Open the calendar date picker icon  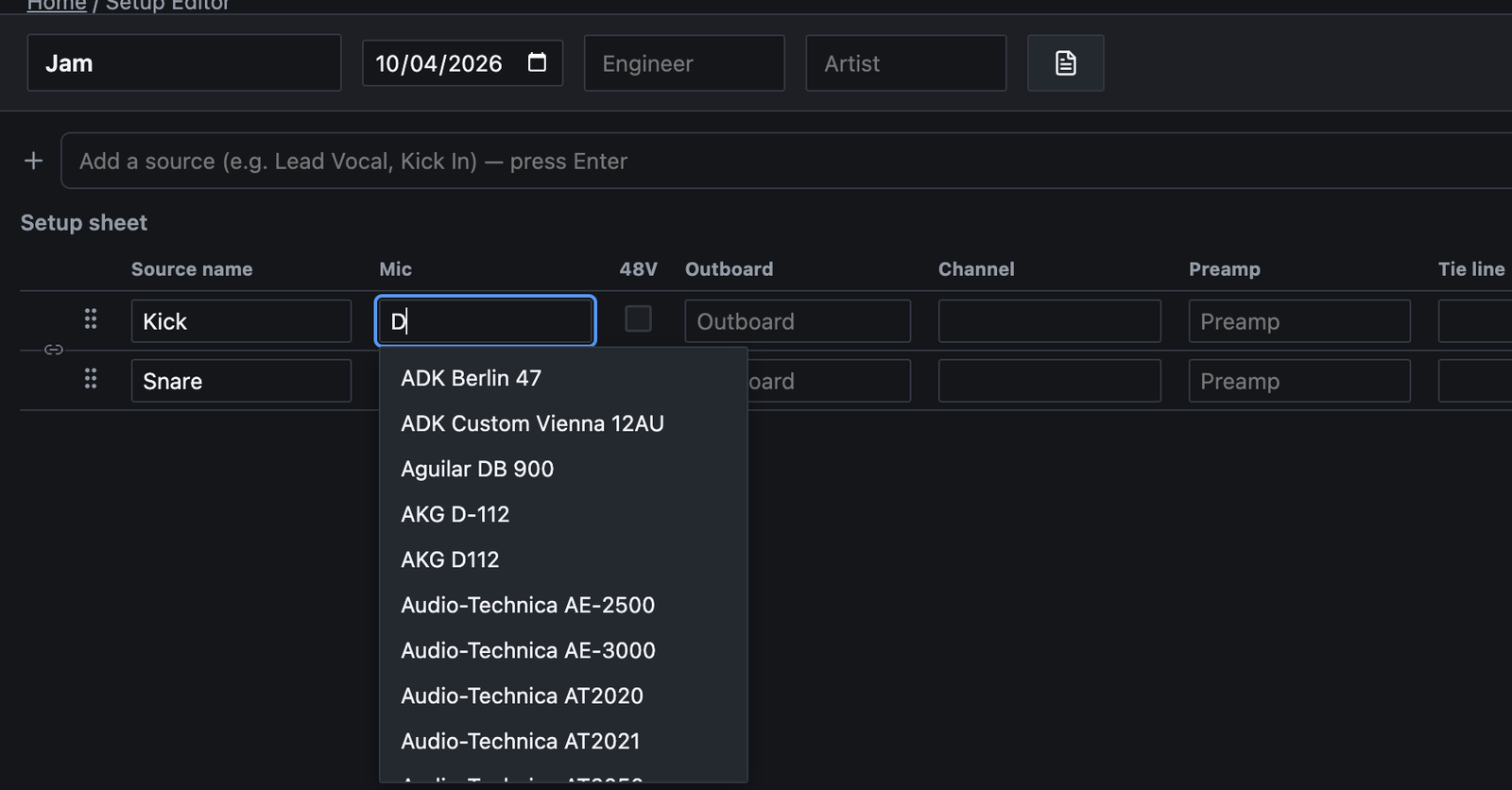pos(537,62)
